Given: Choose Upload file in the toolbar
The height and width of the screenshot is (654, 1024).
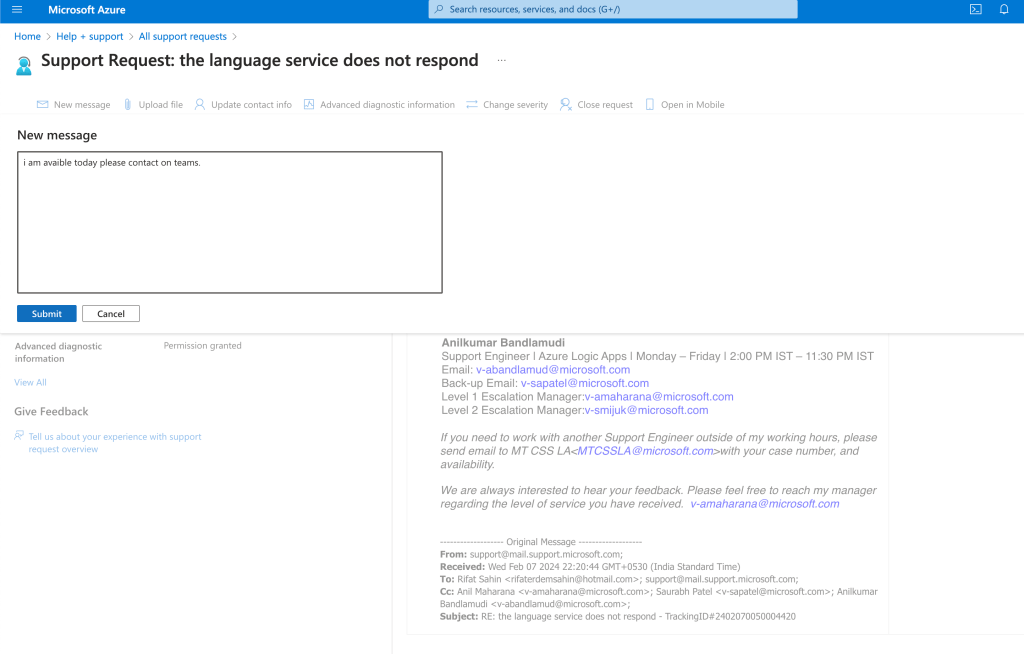Looking at the screenshot, I should [x=153, y=105].
